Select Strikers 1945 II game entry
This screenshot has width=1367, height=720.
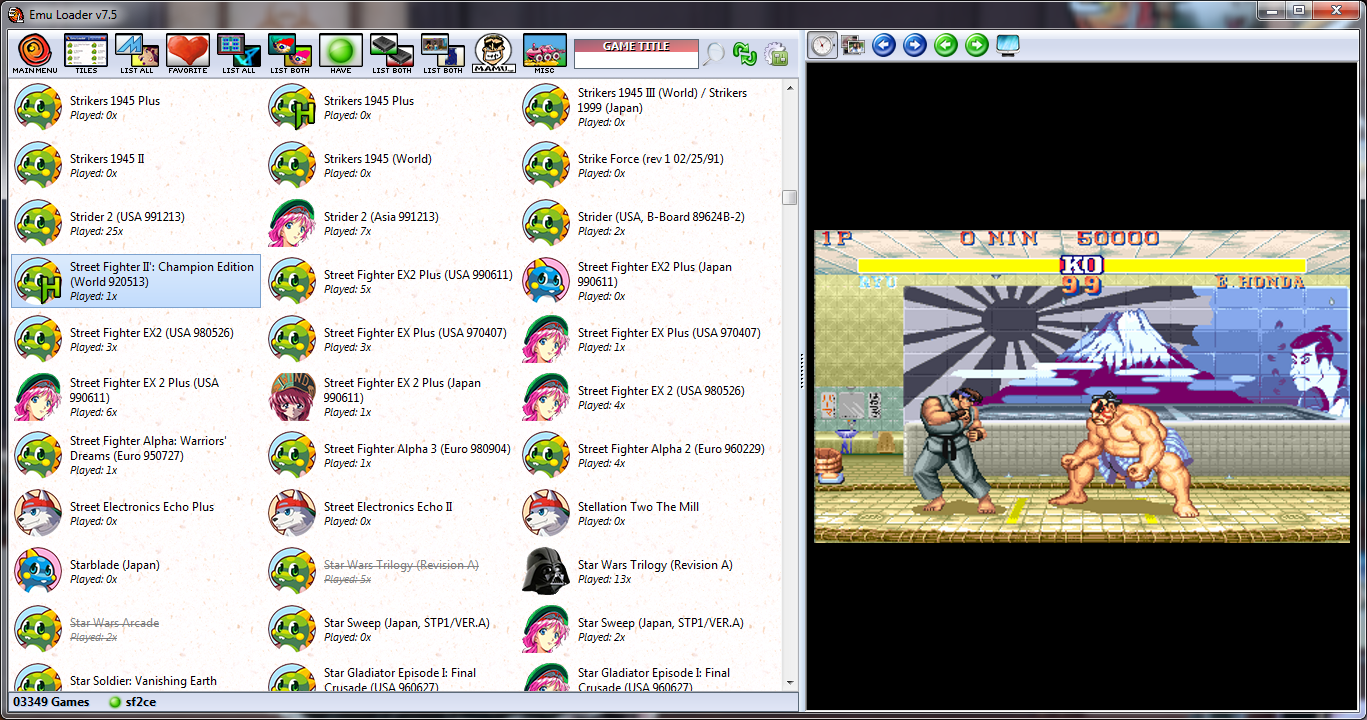(136, 166)
